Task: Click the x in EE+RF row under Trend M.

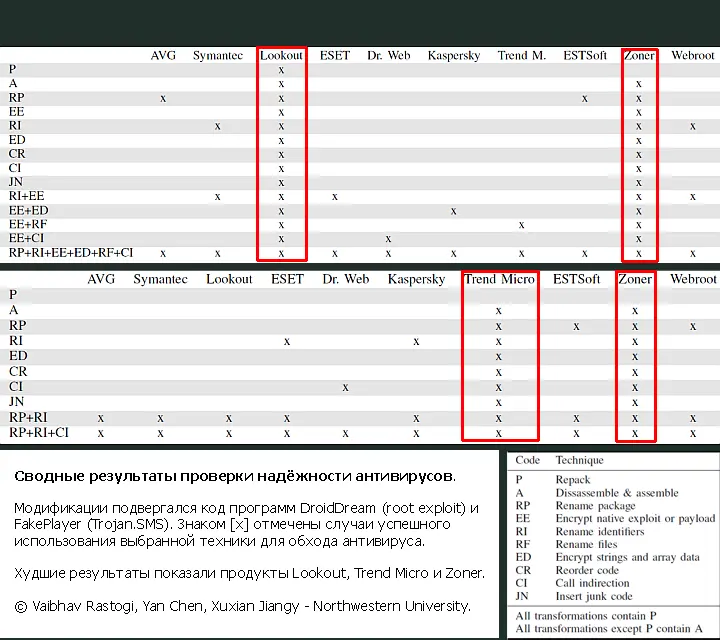Action: point(521,225)
